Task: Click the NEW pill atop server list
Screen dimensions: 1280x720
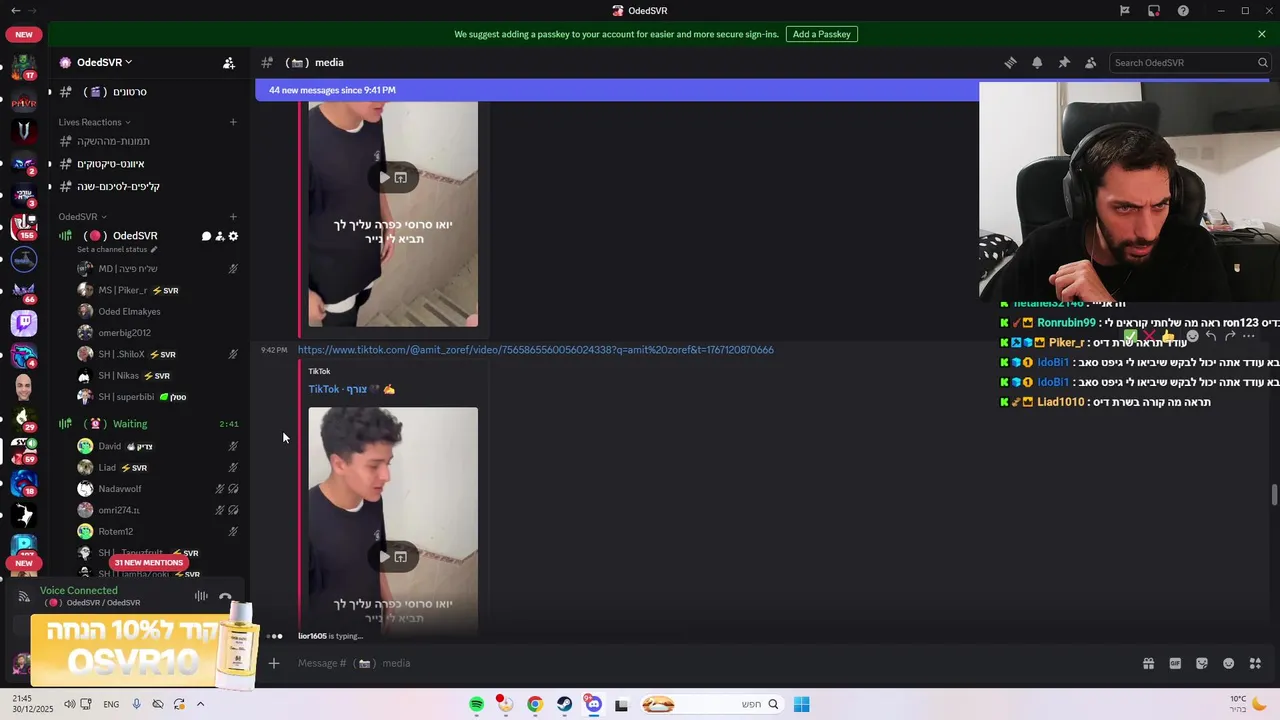Action: click(x=24, y=34)
